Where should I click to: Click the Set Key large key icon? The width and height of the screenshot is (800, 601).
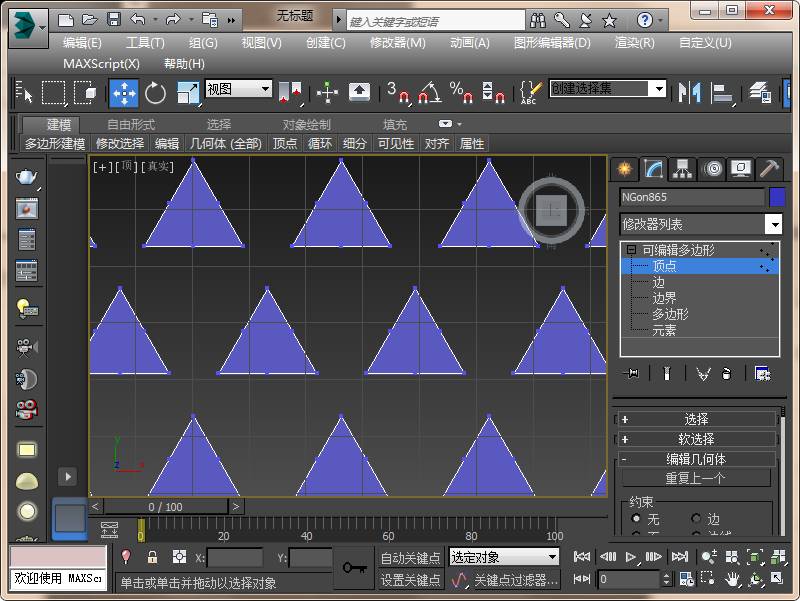[354, 567]
